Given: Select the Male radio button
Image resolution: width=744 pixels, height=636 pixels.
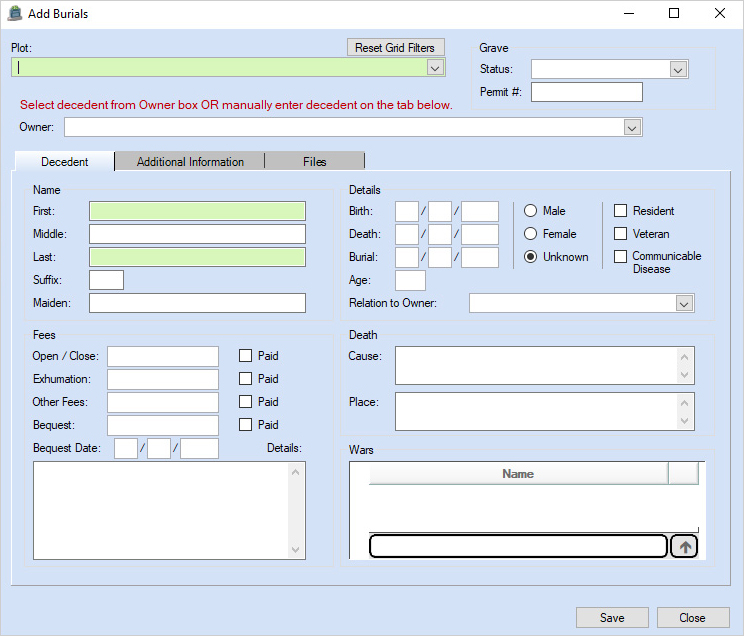Looking at the screenshot, I should pyautogui.click(x=532, y=211).
